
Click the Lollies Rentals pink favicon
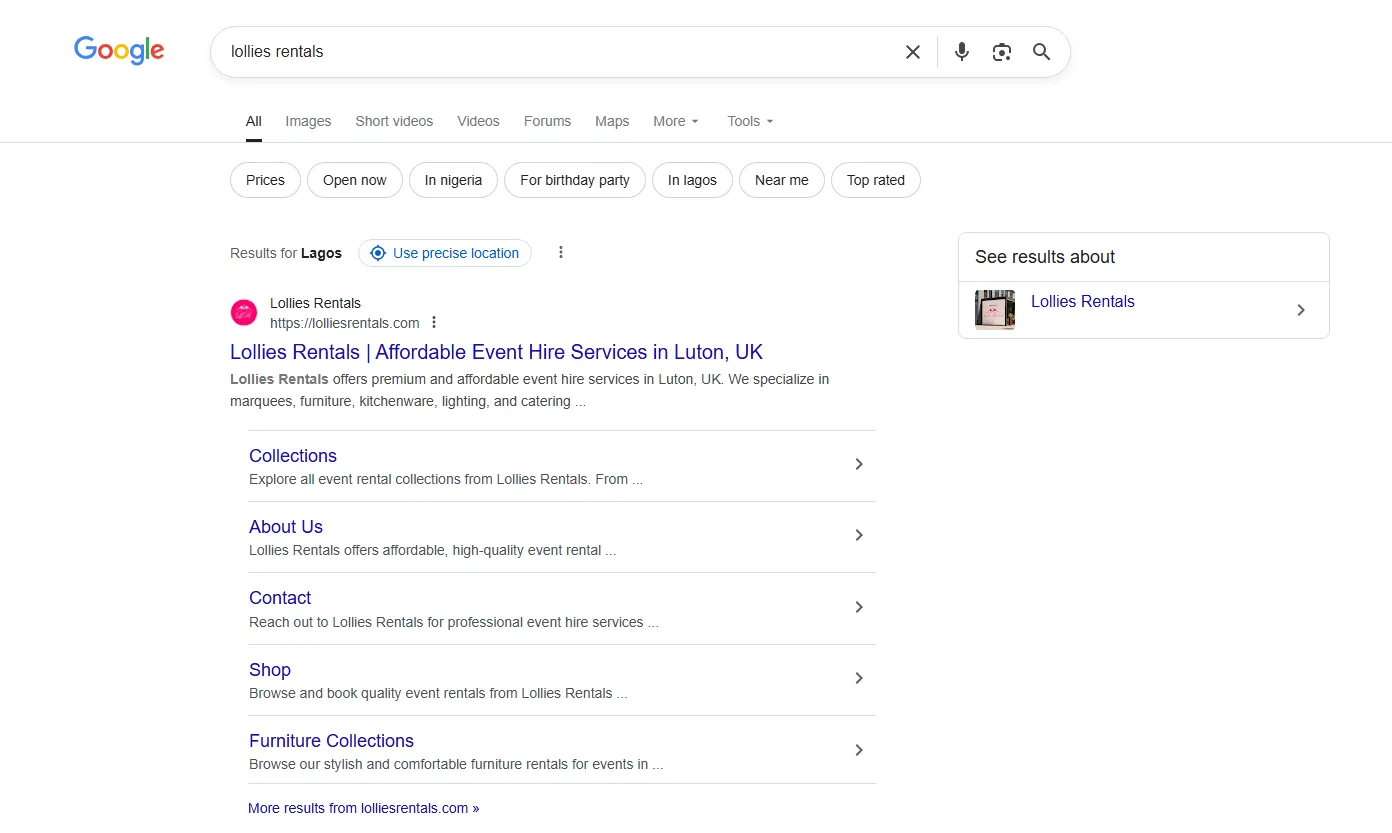(244, 312)
